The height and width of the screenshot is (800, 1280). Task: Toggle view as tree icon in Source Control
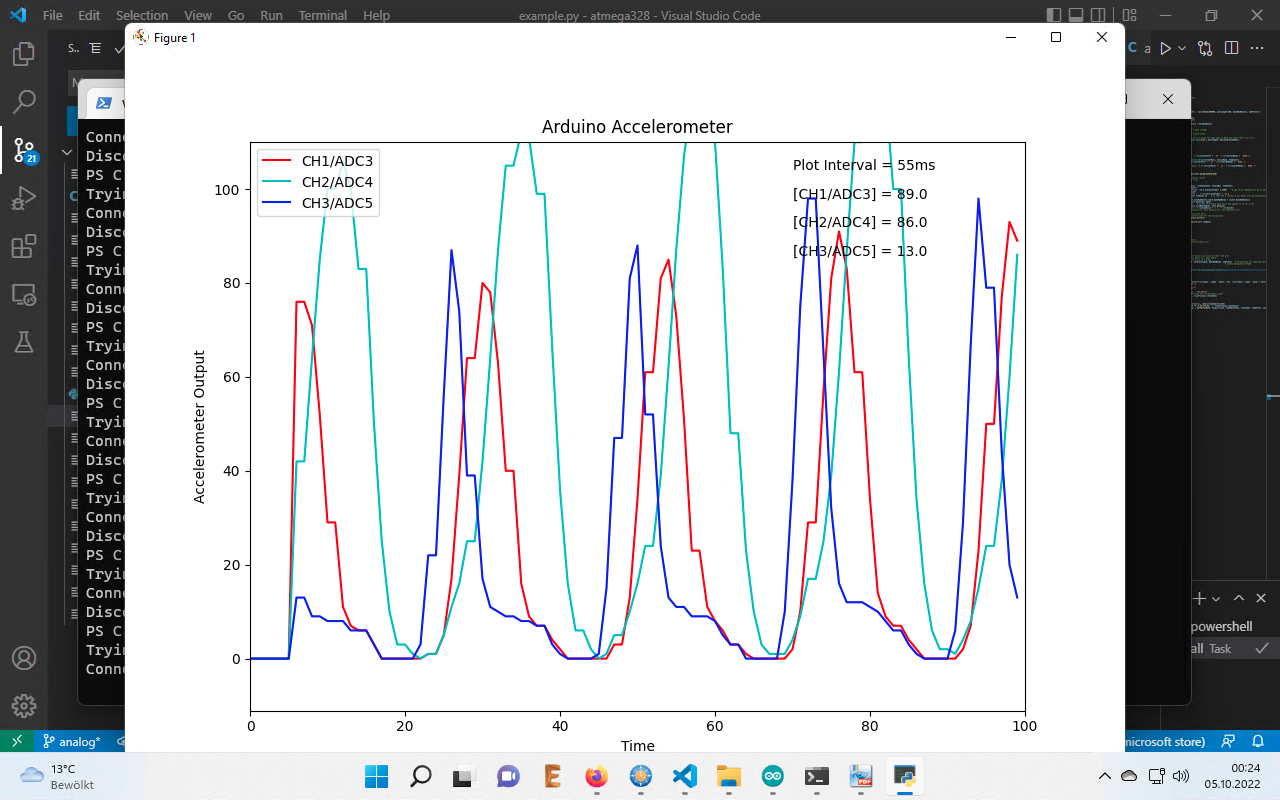[96, 48]
